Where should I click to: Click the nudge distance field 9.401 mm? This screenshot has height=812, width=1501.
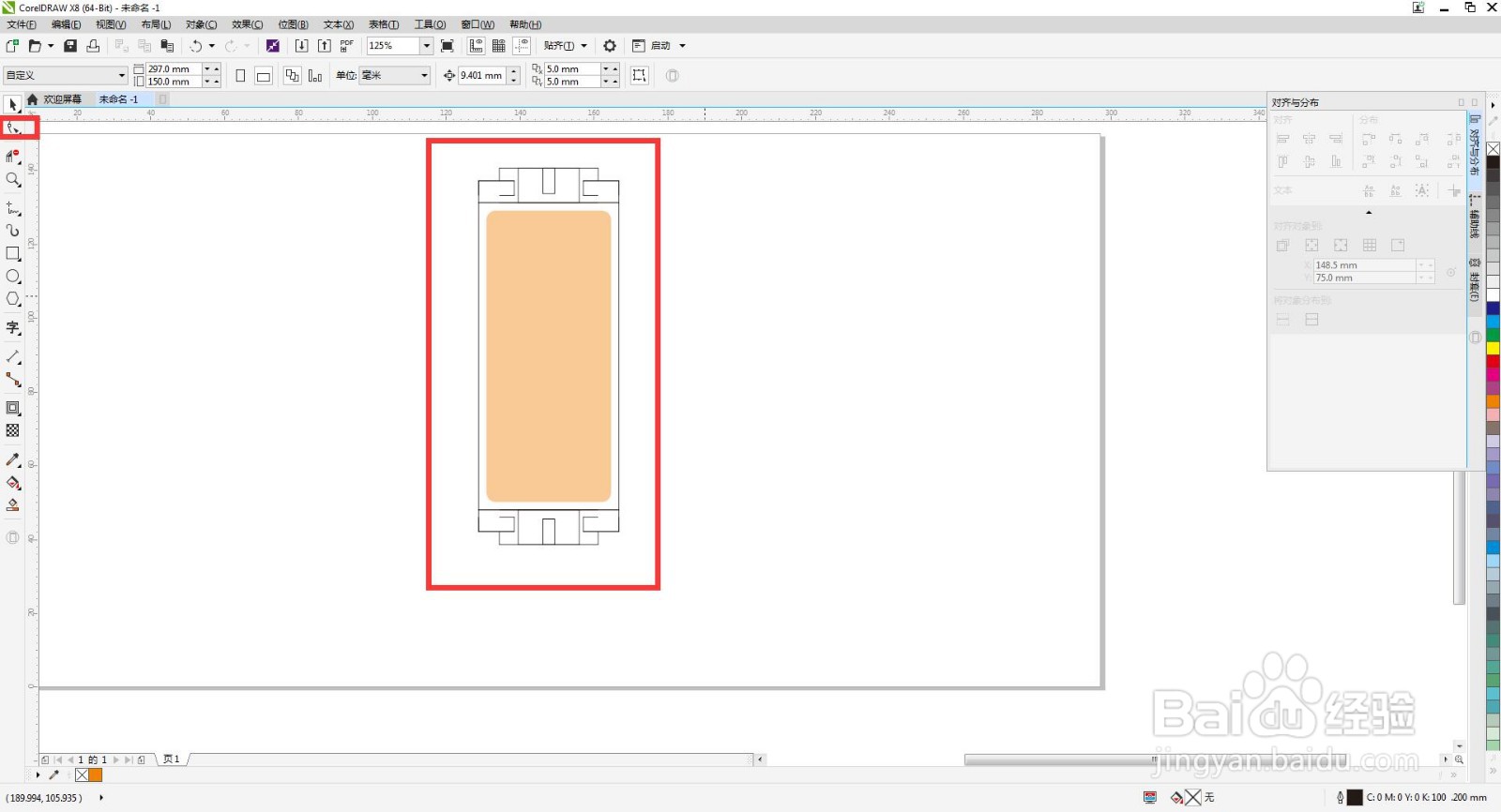[x=482, y=76]
